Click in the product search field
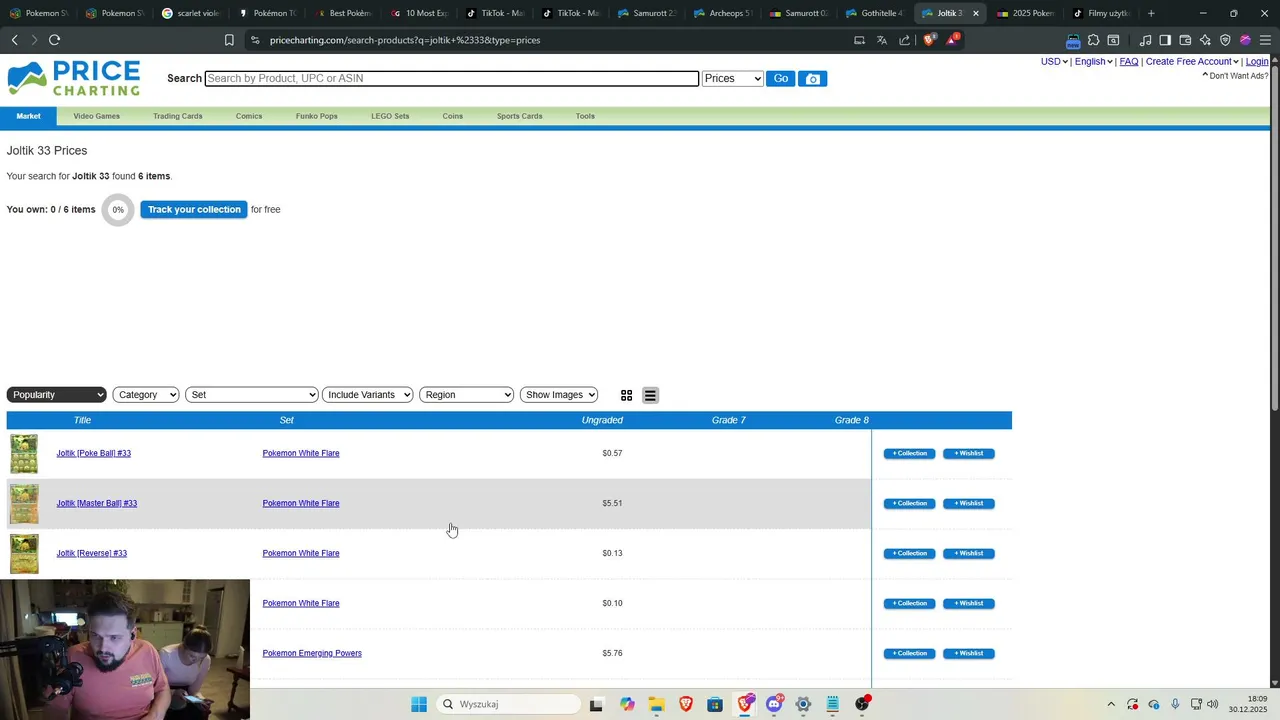The image size is (1280, 720). 452,79
